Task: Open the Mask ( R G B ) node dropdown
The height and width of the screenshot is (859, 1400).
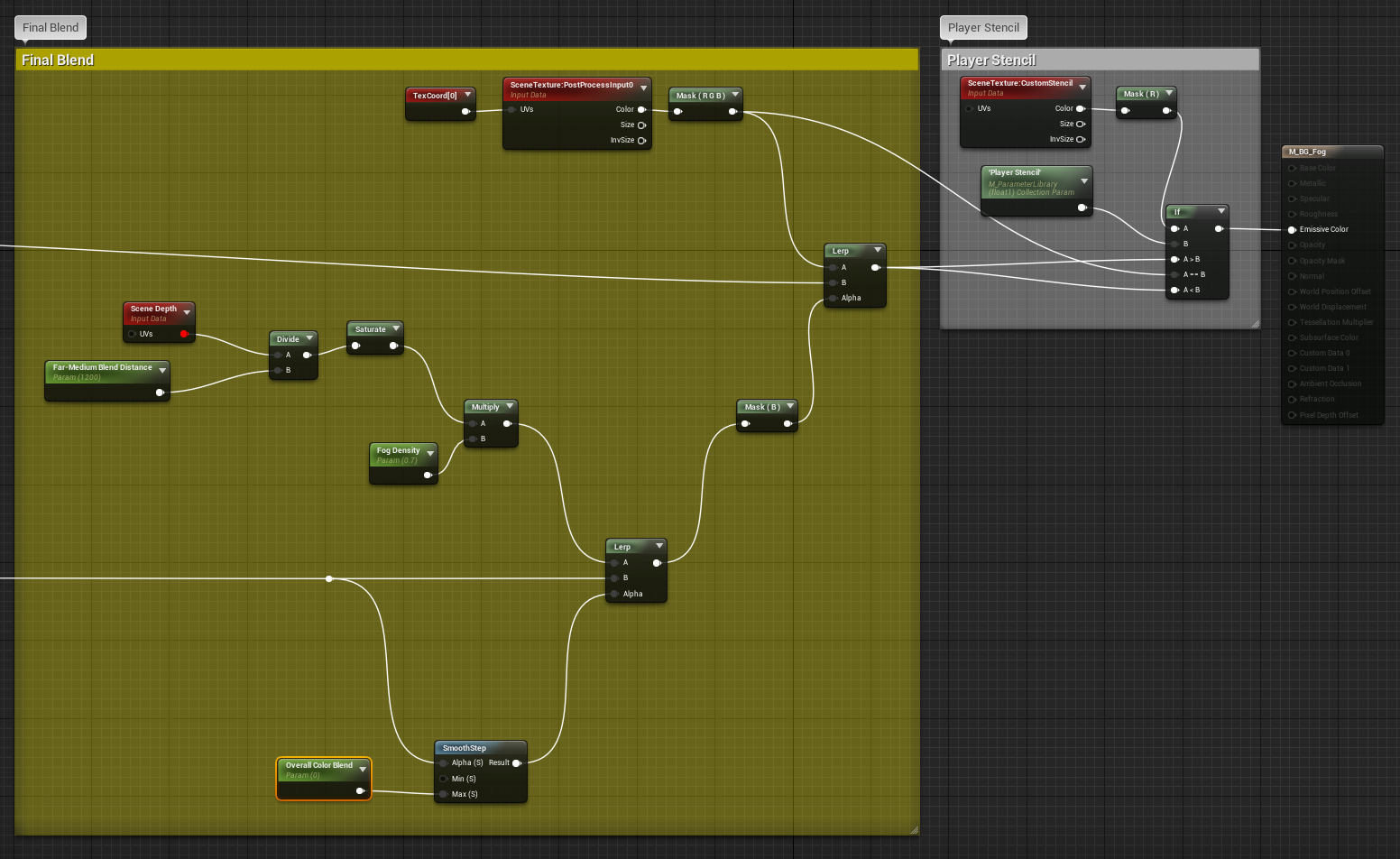Action: pos(735,94)
